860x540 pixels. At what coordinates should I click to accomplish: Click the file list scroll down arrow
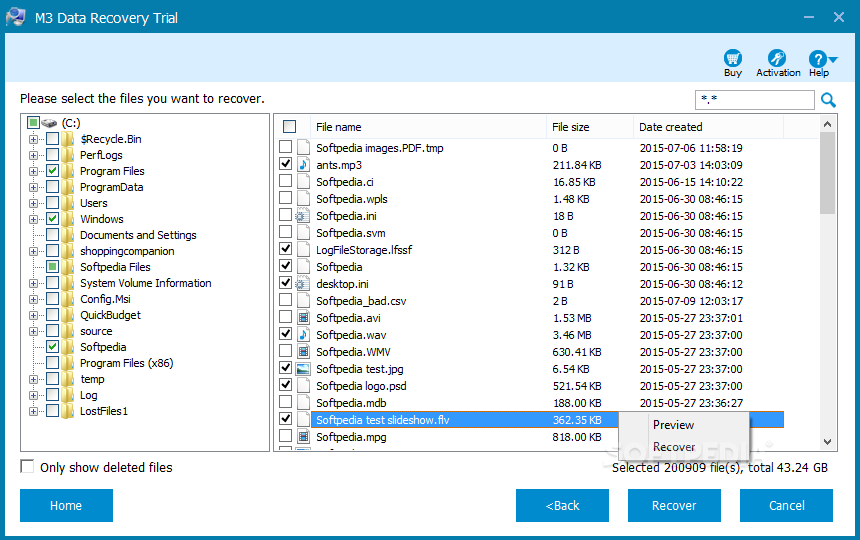click(828, 441)
